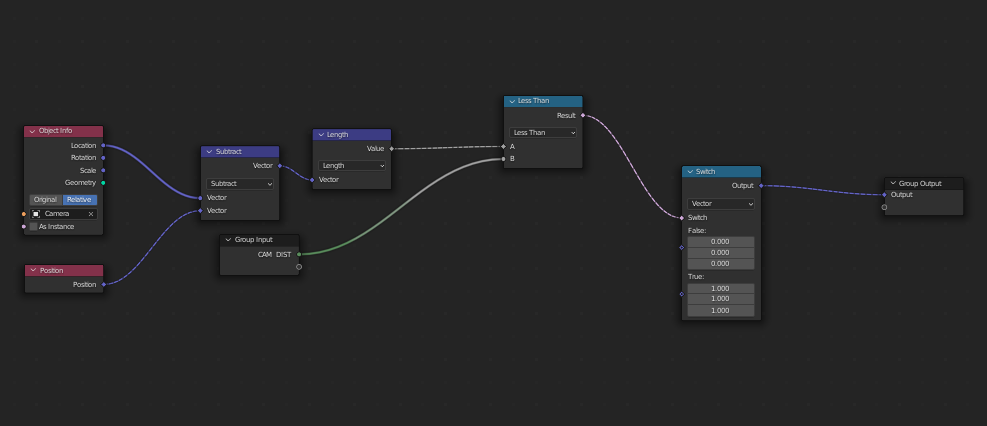Select the Object Info node header
This screenshot has height=426, width=987.
click(64, 131)
